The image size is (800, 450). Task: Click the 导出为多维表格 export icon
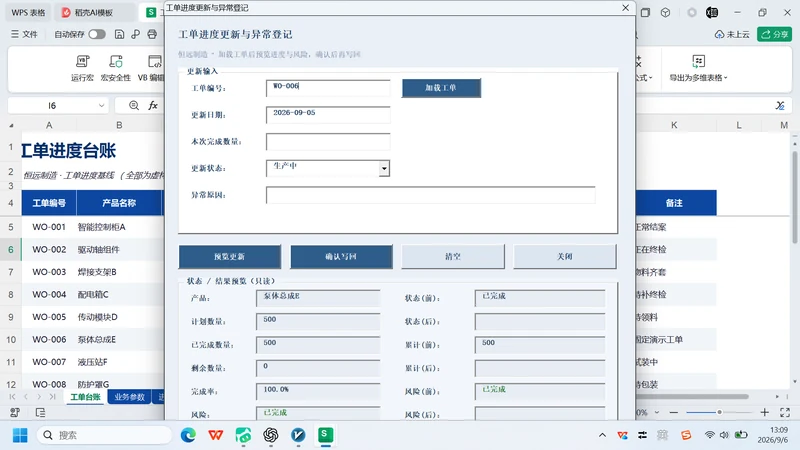point(698,61)
